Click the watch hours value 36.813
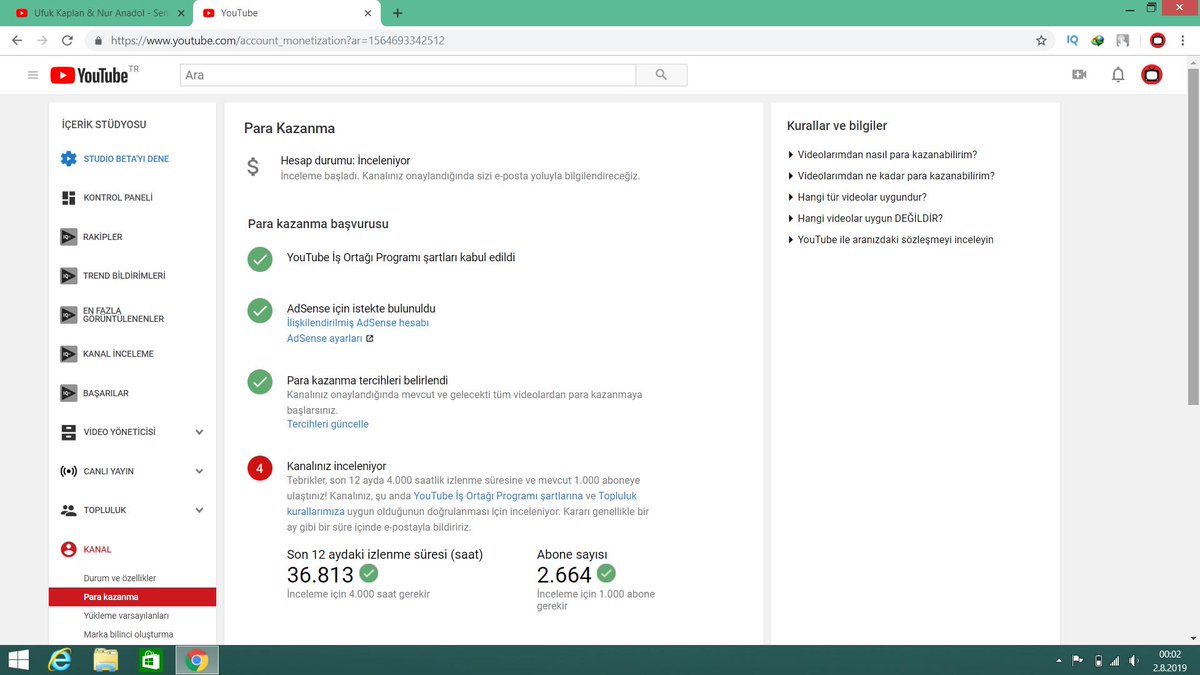This screenshot has height=675, width=1200. 320,575
